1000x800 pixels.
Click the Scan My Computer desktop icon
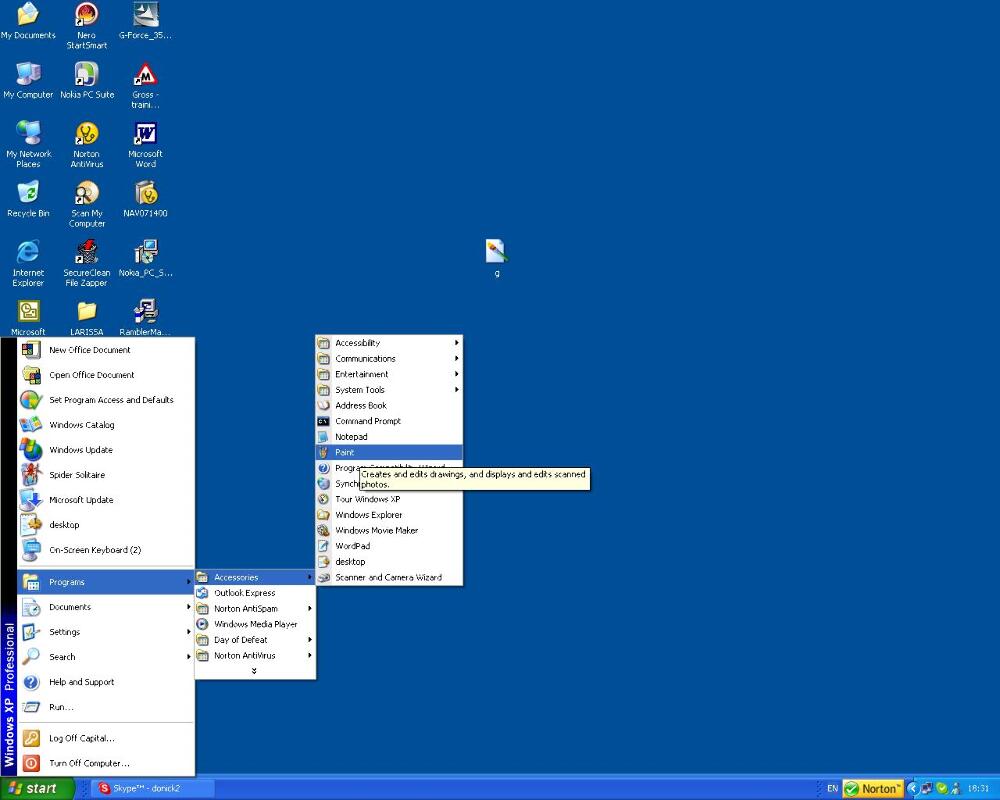click(87, 204)
